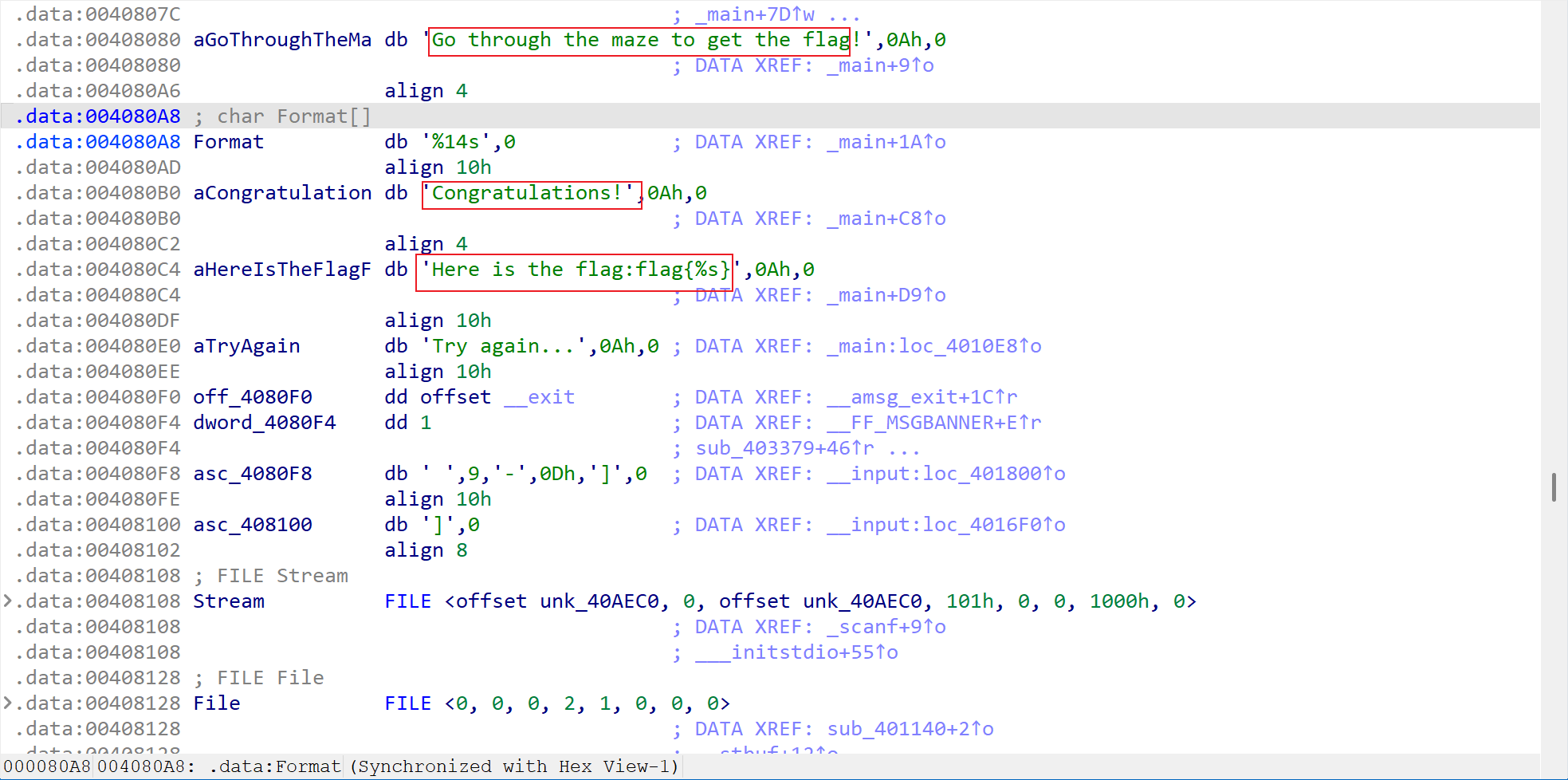Click the '1000h' value in Stream row
This screenshot has width=1568, height=780.
click(1119, 601)
